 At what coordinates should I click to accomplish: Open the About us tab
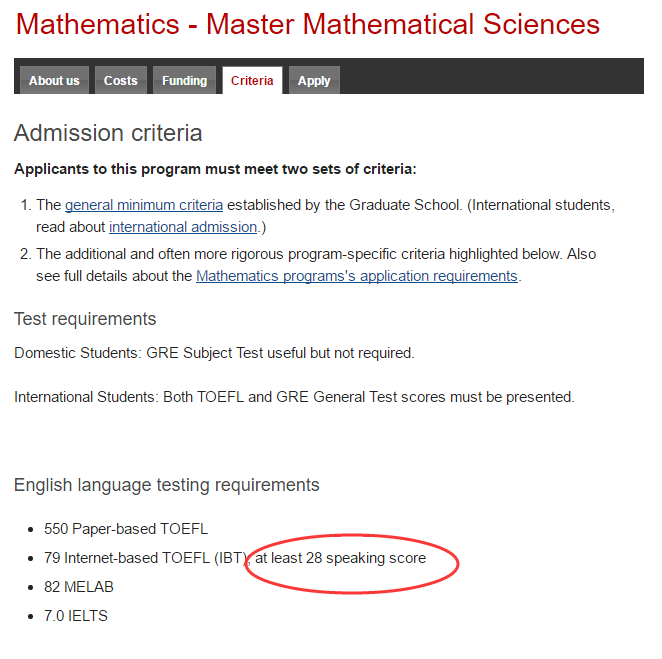tap(54, 81)
